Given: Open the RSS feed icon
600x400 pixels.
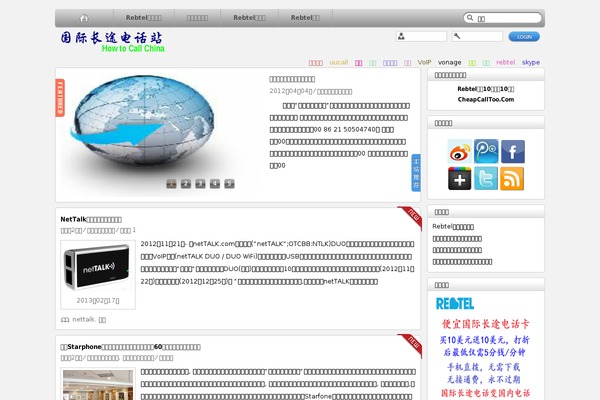Looking at the screenshot, I should pos(512,178).
